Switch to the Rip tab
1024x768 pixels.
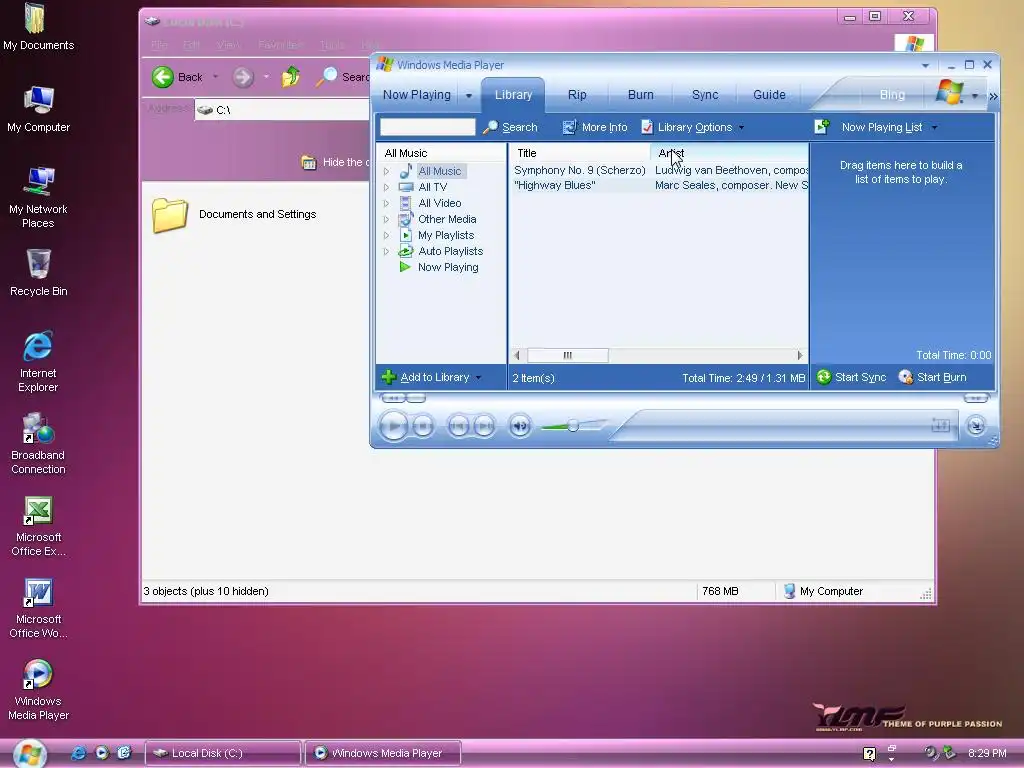tap(577, 95)
